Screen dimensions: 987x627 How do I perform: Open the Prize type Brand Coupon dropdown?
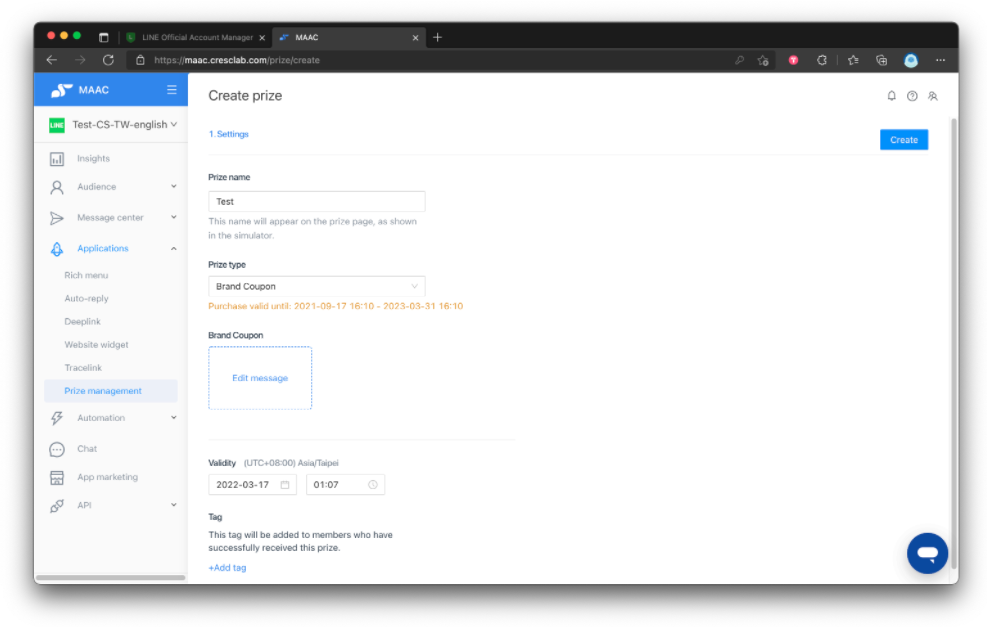pyautogui.click(x=317, y=286)
